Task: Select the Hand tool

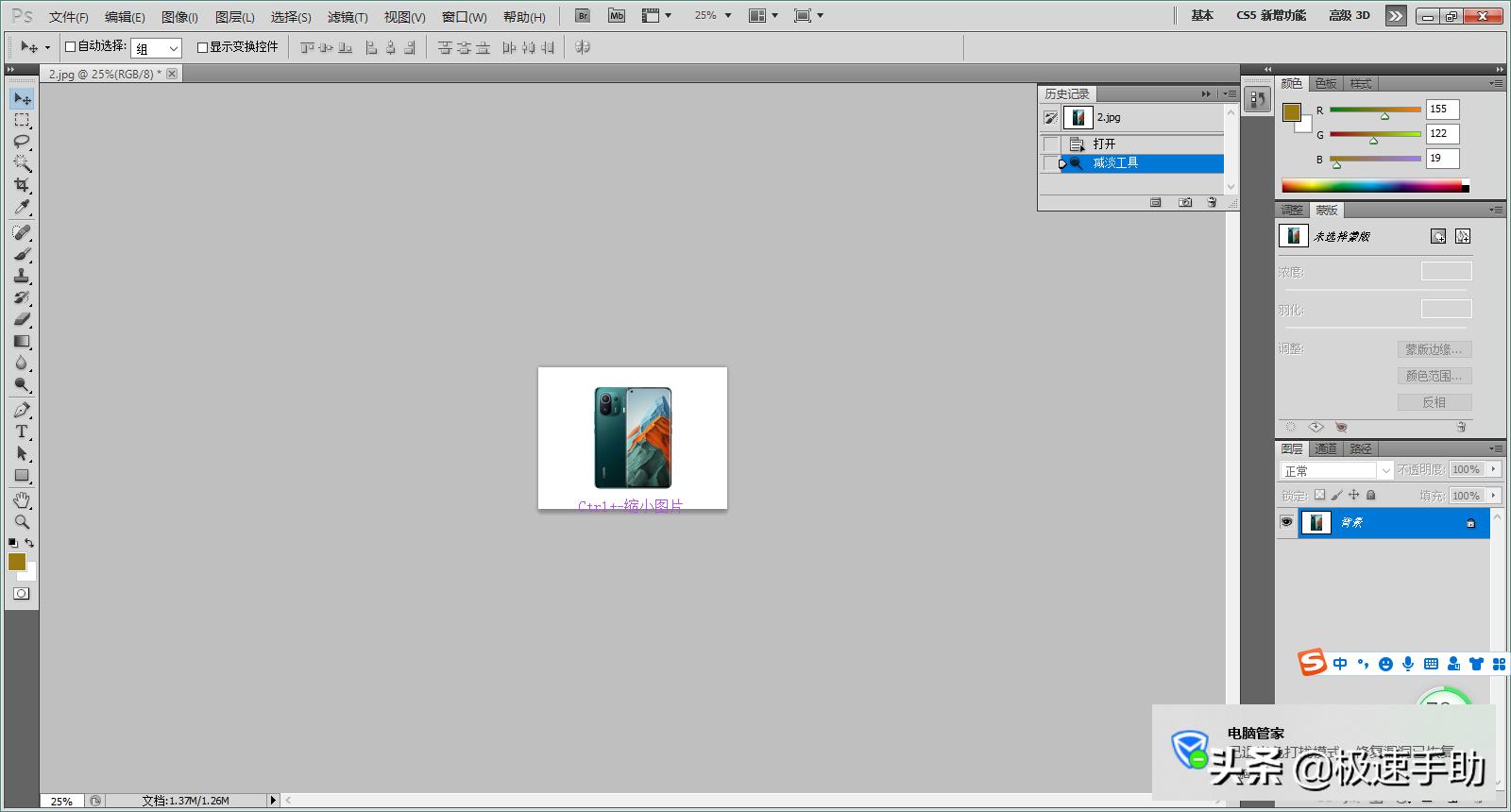Action: coord(22,499)
